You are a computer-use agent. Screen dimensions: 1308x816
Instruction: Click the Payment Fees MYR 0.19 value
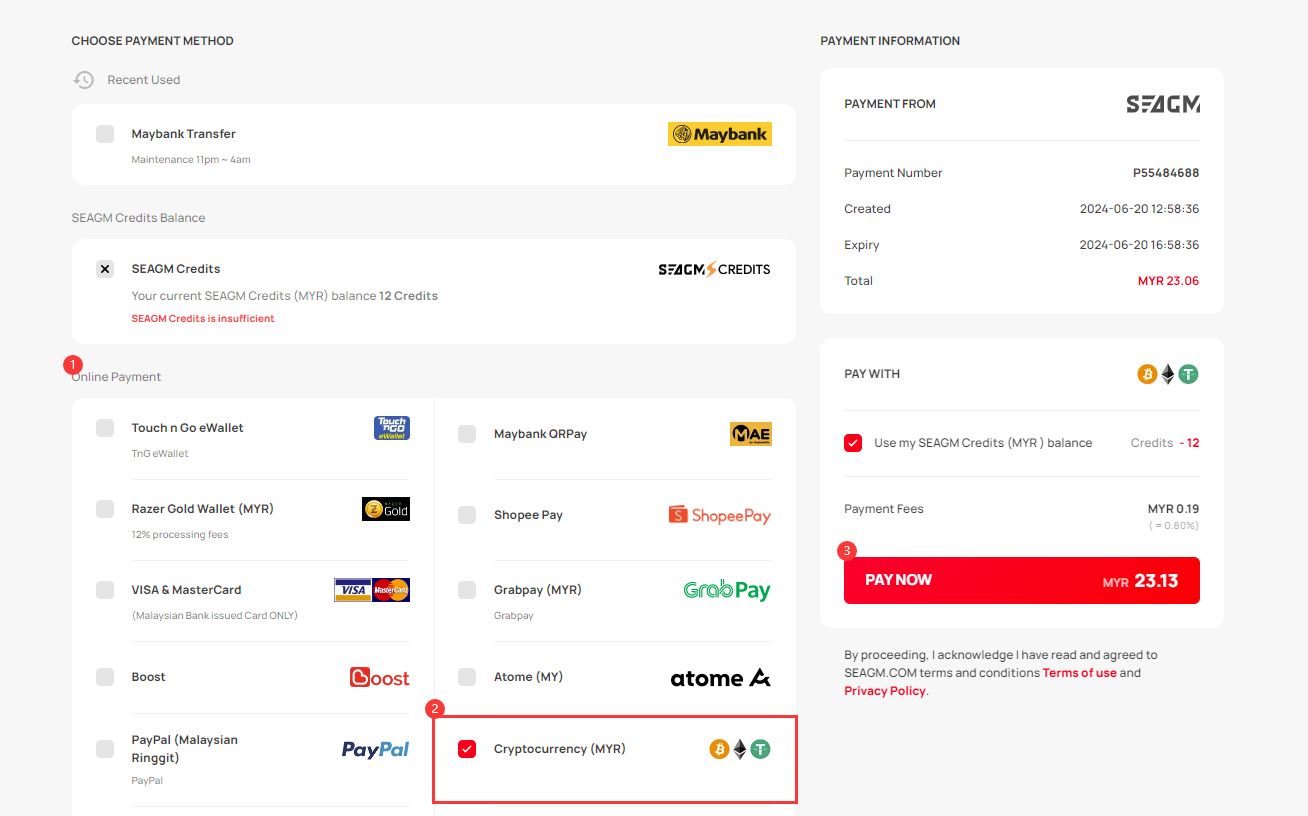1173,509
